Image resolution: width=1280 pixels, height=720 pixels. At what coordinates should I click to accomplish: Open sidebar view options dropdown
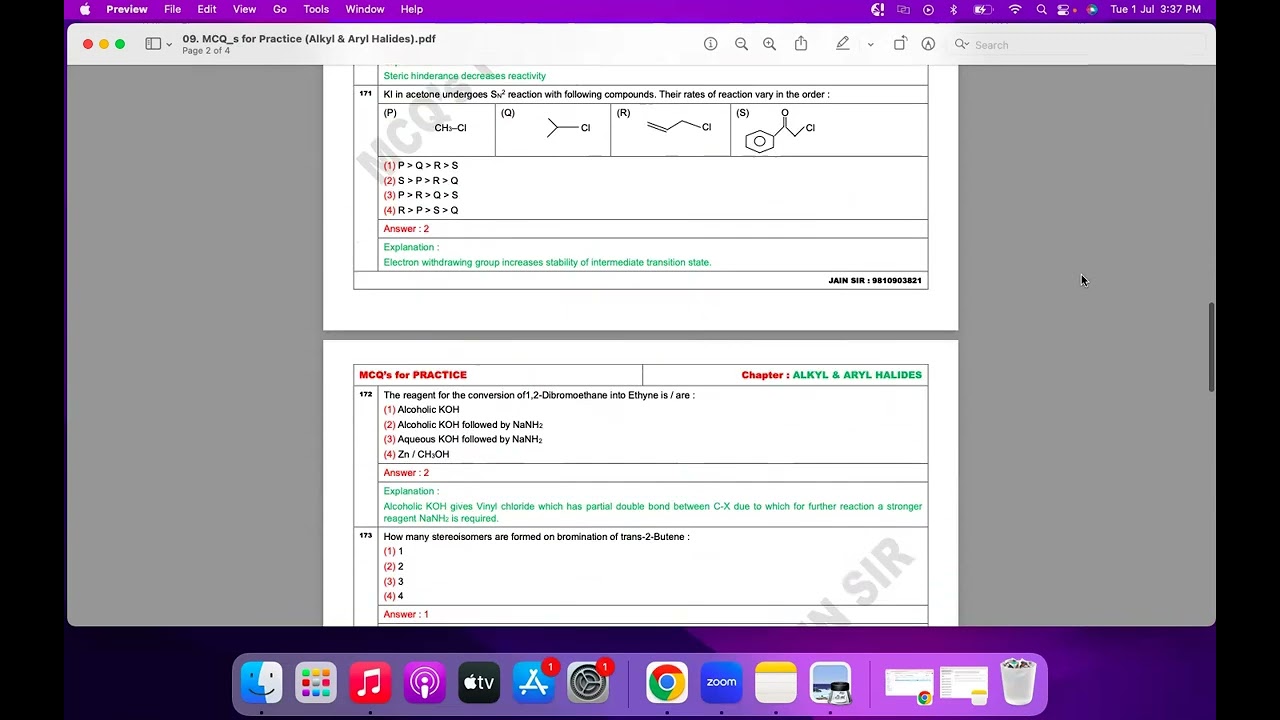[x=169, y=44]
